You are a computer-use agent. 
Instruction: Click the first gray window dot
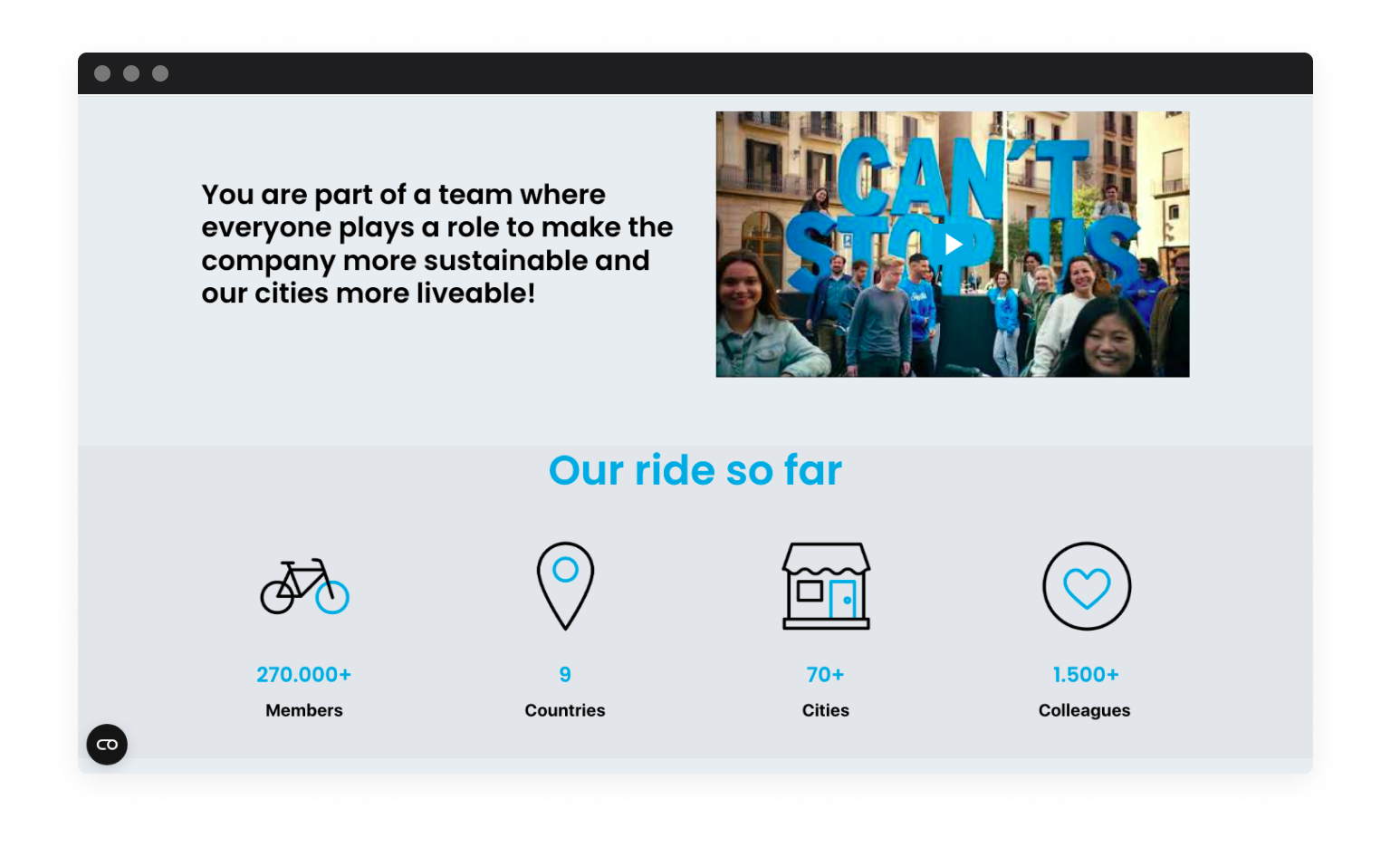pyautogui.click(x=102, y=73)
